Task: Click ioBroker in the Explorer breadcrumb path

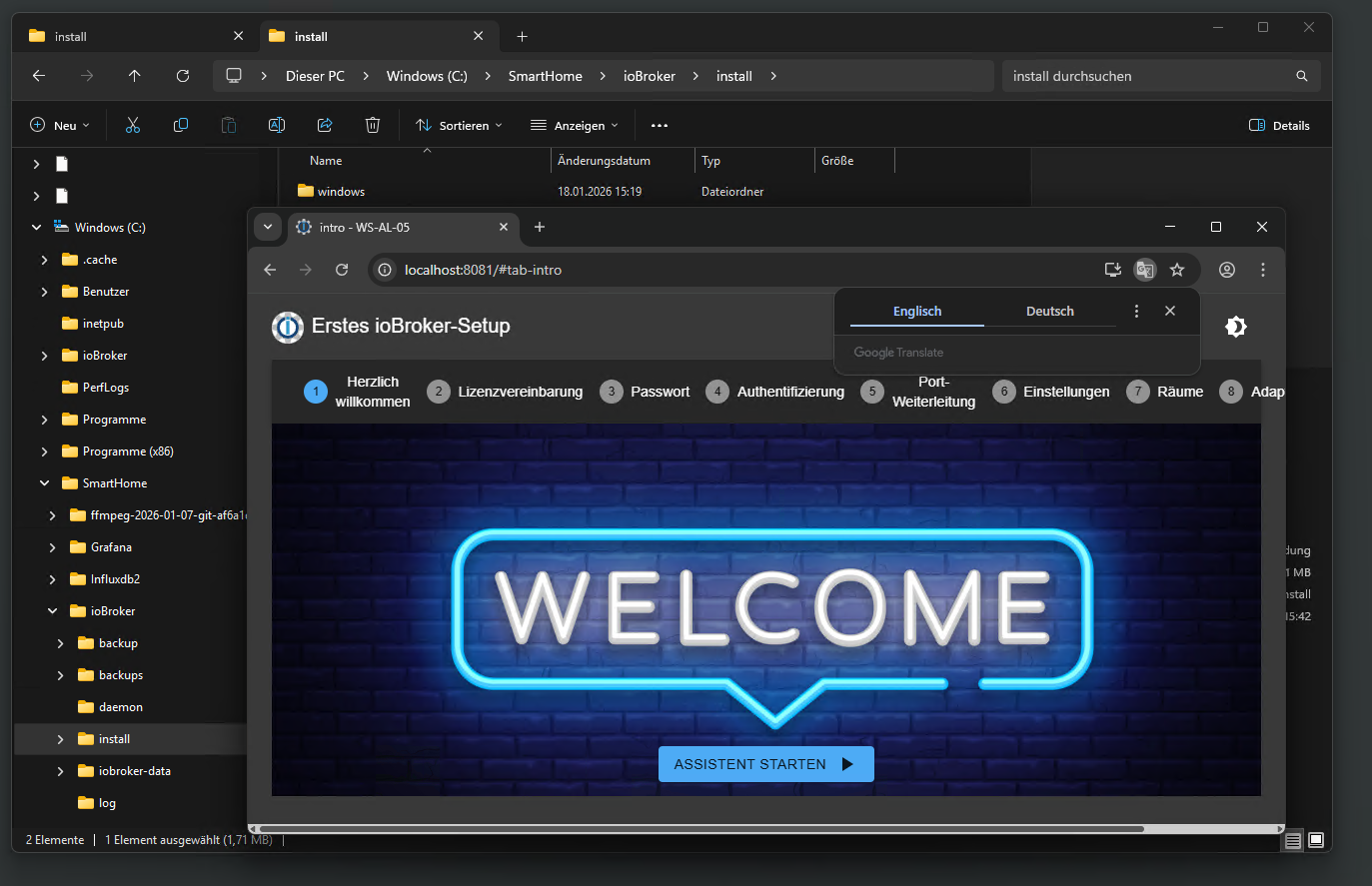Action: pos(650,76)
